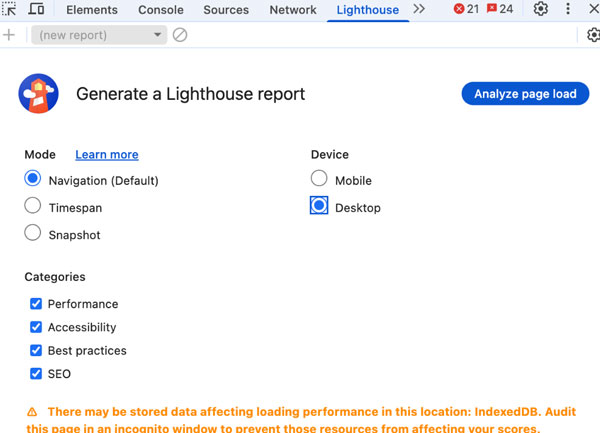Add a new Lighthouse report with plus icon
Screen dimensions: 600x433
pyautogui.click(x=9, y=35)
